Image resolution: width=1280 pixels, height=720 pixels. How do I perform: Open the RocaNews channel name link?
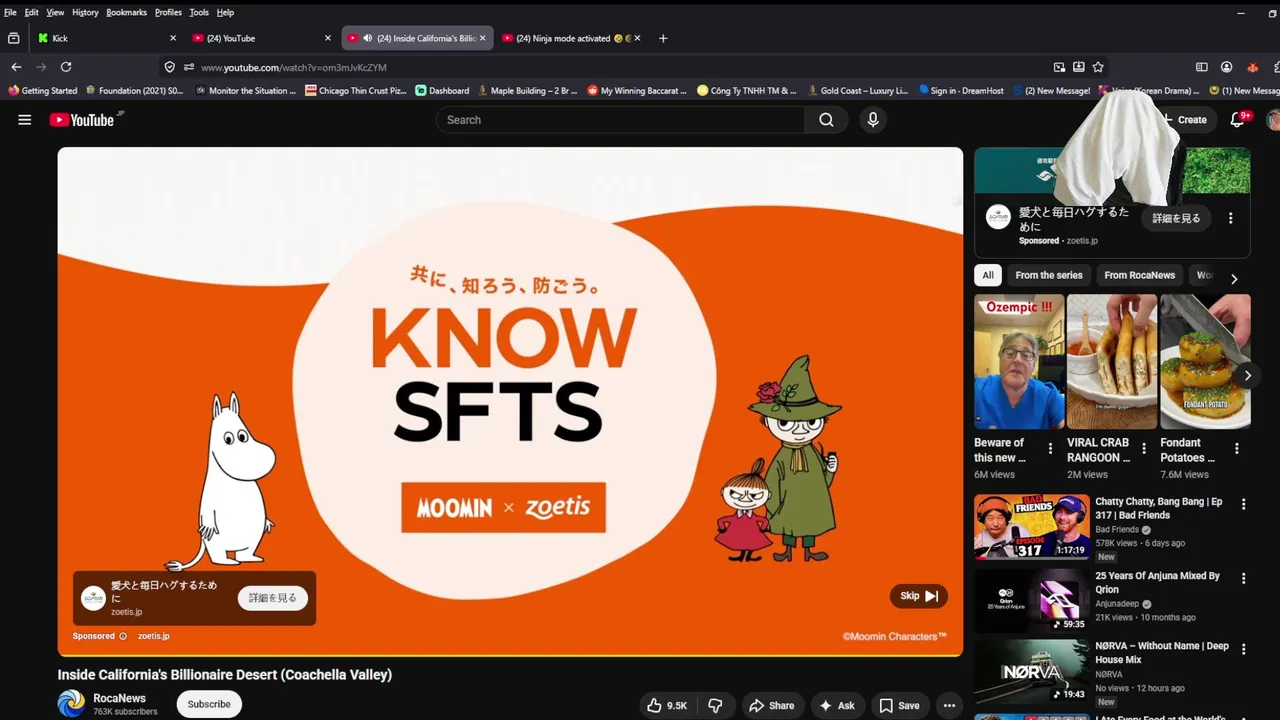click(x=119, y=698)
